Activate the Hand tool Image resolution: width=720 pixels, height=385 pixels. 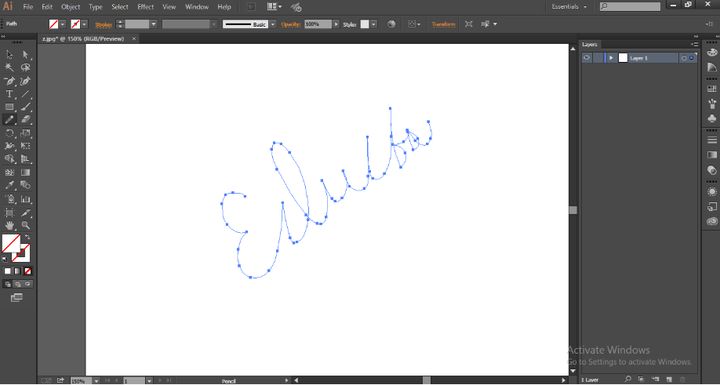[9, 225]
